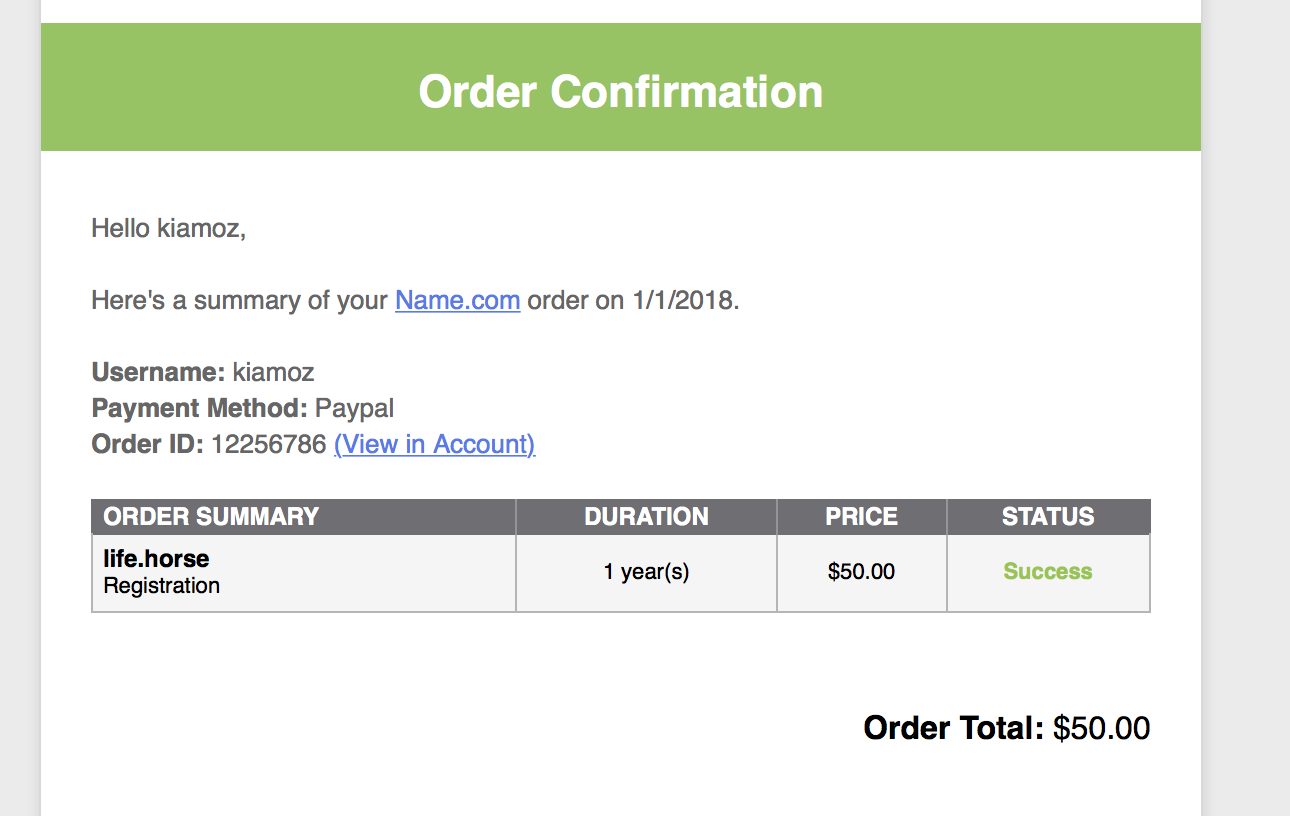The width and height of the screenshot is (1290, 816).
Task: Click the $50.00 price table cell
Action: coord(861,572)
